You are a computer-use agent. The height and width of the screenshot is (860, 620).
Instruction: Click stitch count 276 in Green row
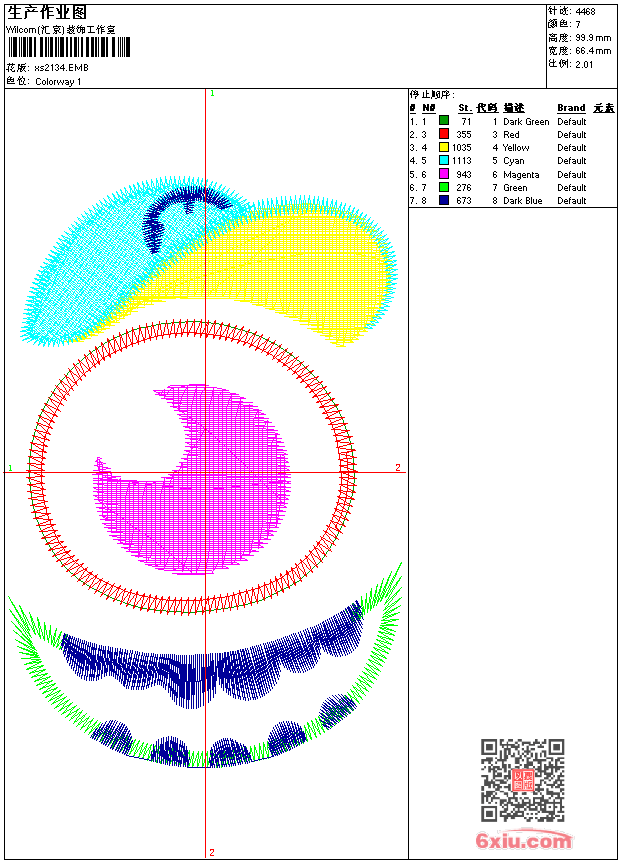click(x=464, y=188)
